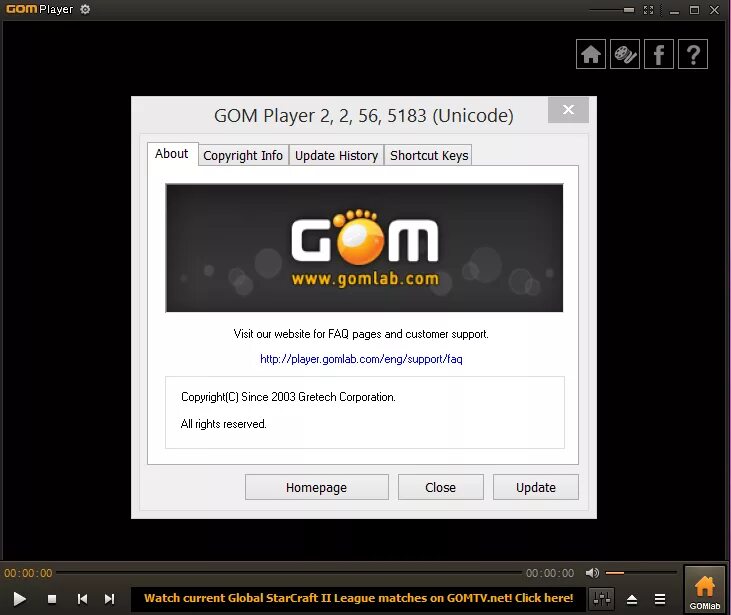Screen dimensions: 731x615
Task: Open the GOMTV.net StarCraft II banner
Action: tap(359, 598)
